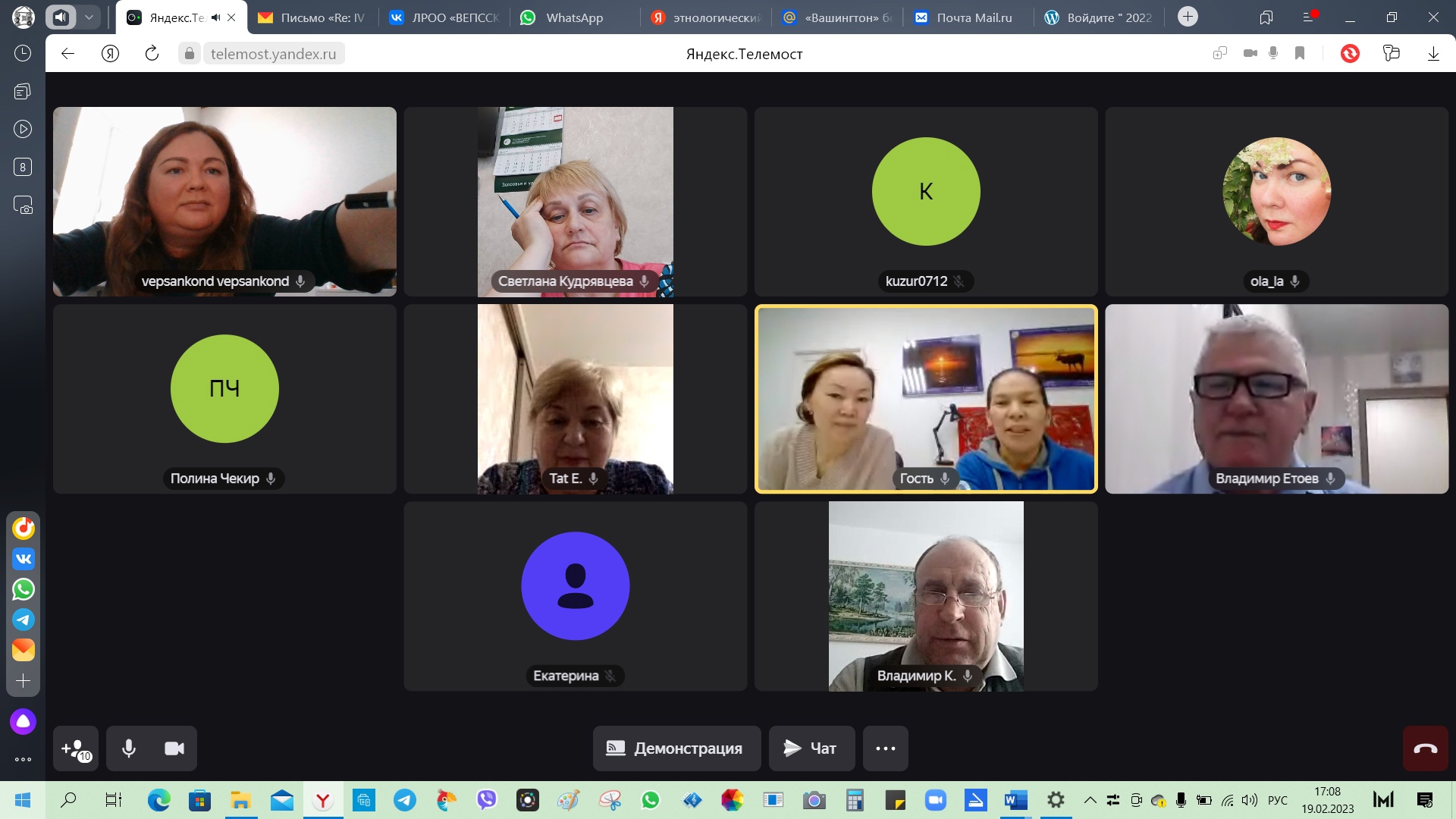Open the three-dots more options menu

tap(885, 749)
